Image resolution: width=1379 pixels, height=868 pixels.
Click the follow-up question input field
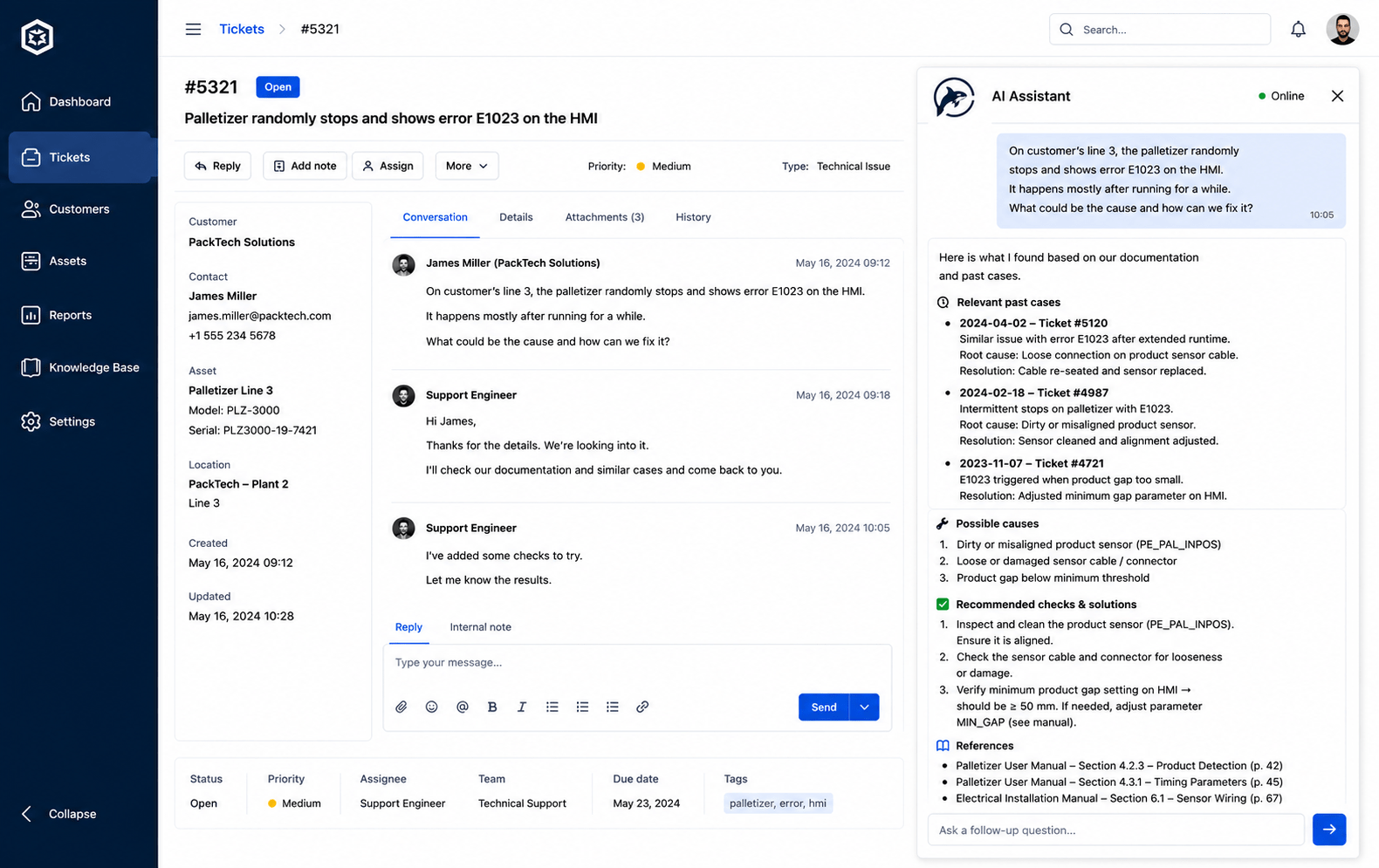[1115, 830]
